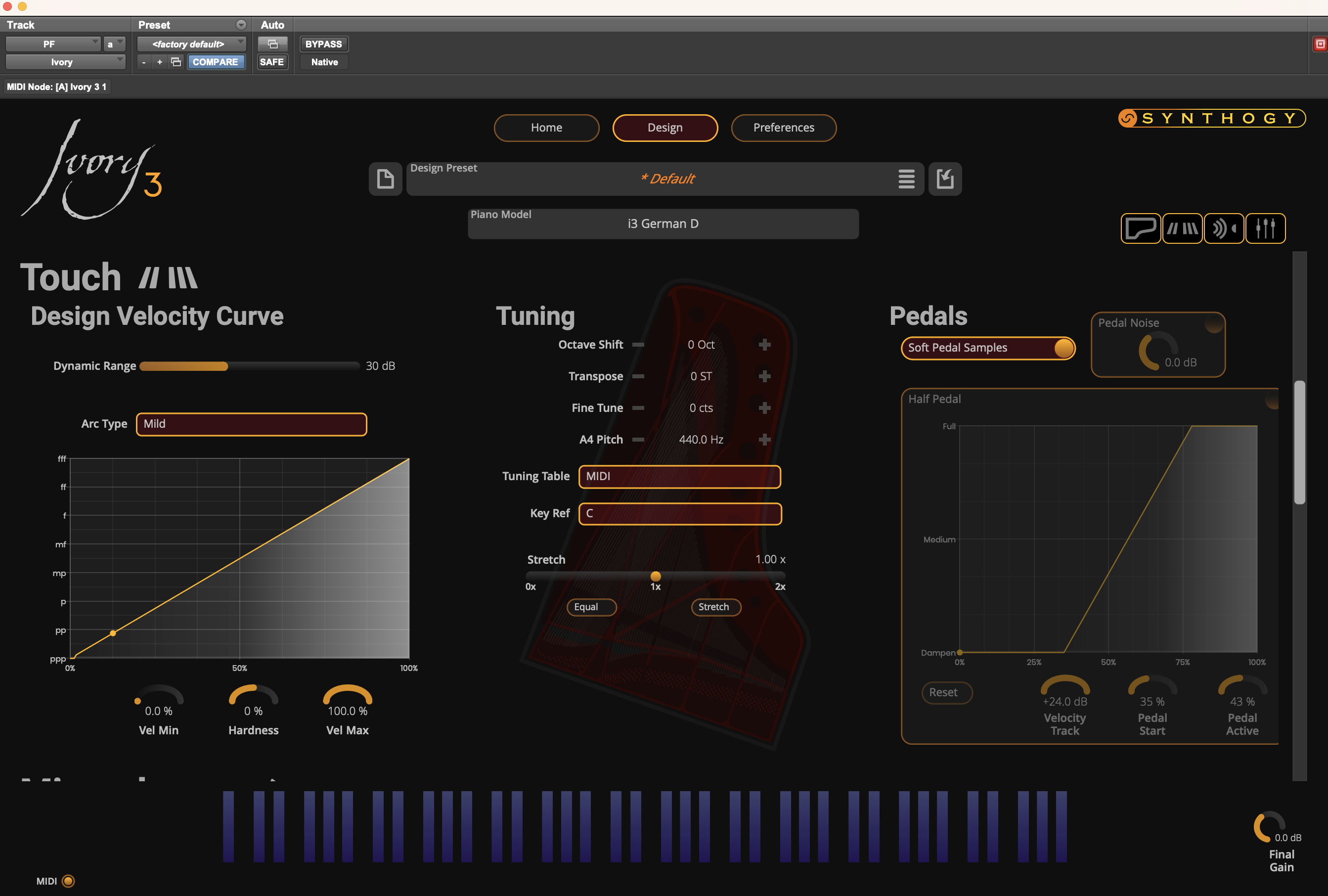This screenshot has height=896, width=1328.
Task: Switch to the Design tab
Action: pos(665,128)
